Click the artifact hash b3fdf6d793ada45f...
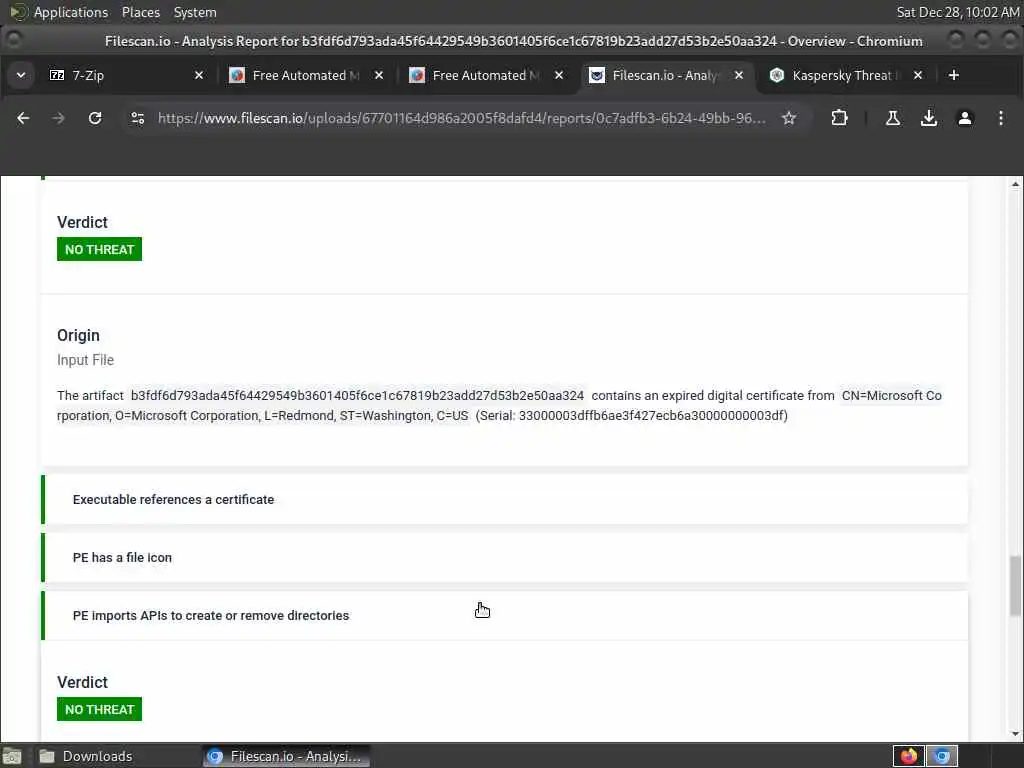 pyautogui.click(x=357, y=396)
